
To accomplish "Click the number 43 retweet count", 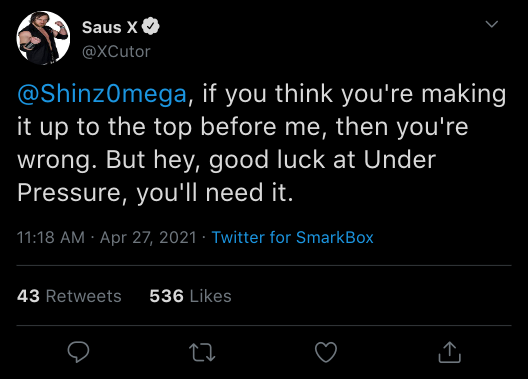I will [x=28, y=296].
